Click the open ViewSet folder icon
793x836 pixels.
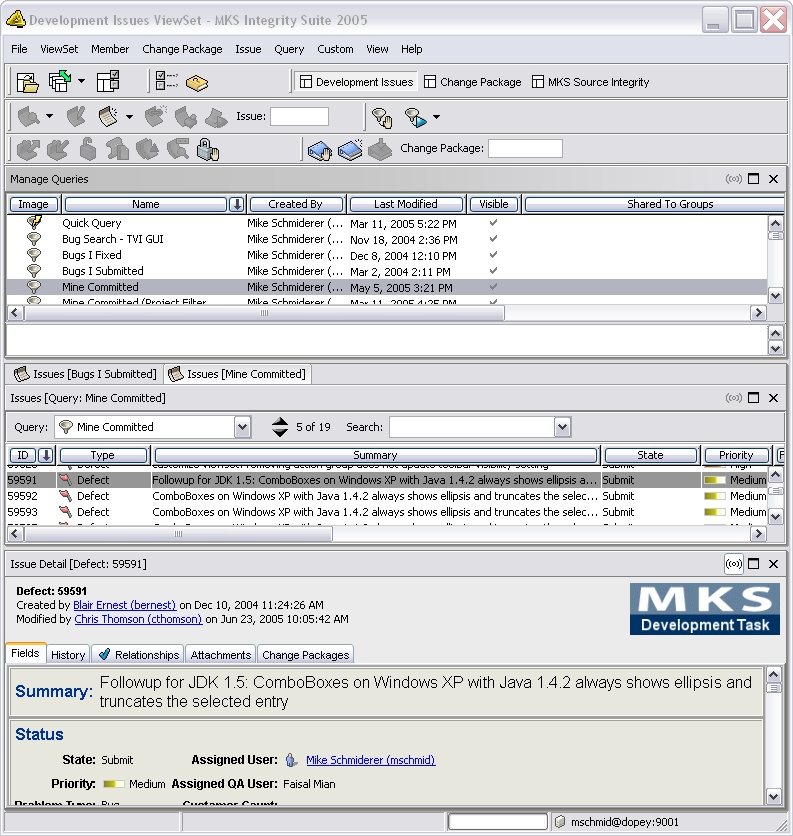coord(27,82)
